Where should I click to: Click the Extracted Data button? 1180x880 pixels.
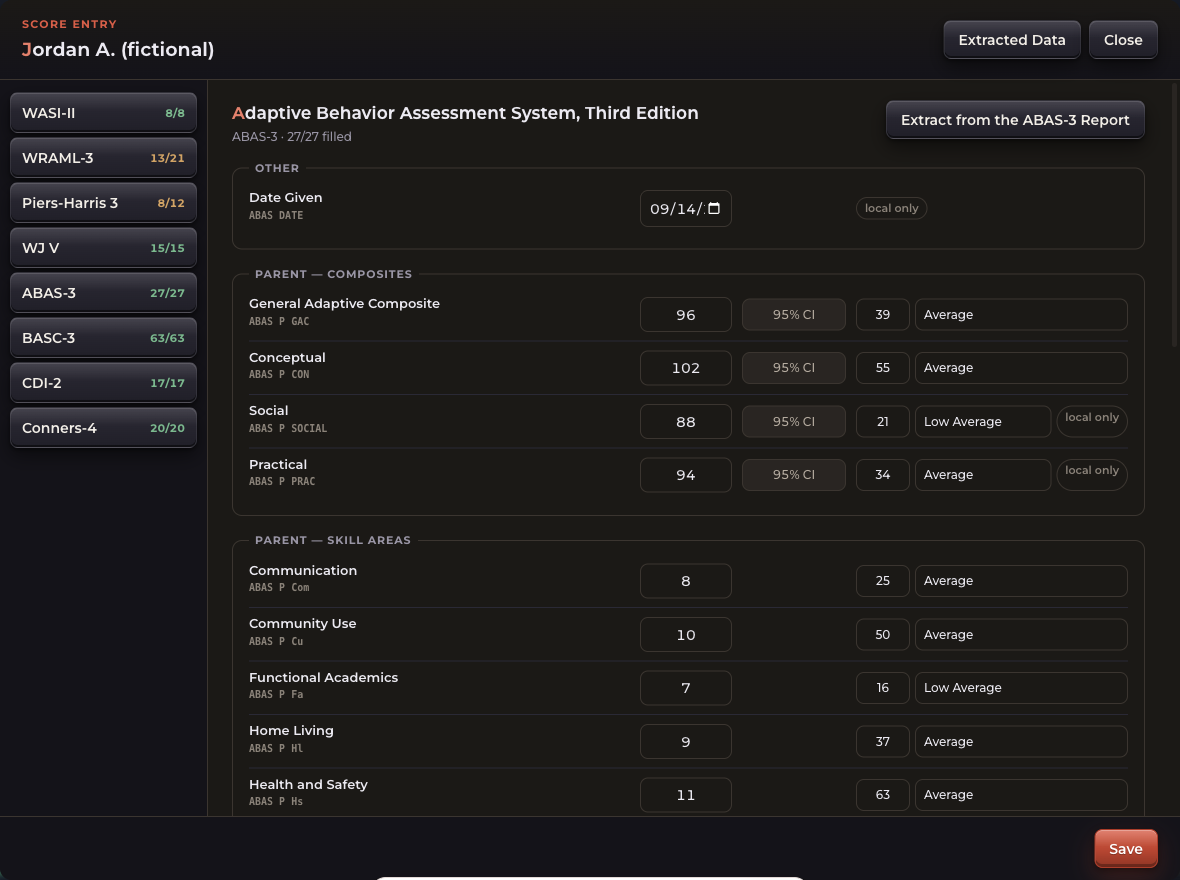tap(1011, 40)
